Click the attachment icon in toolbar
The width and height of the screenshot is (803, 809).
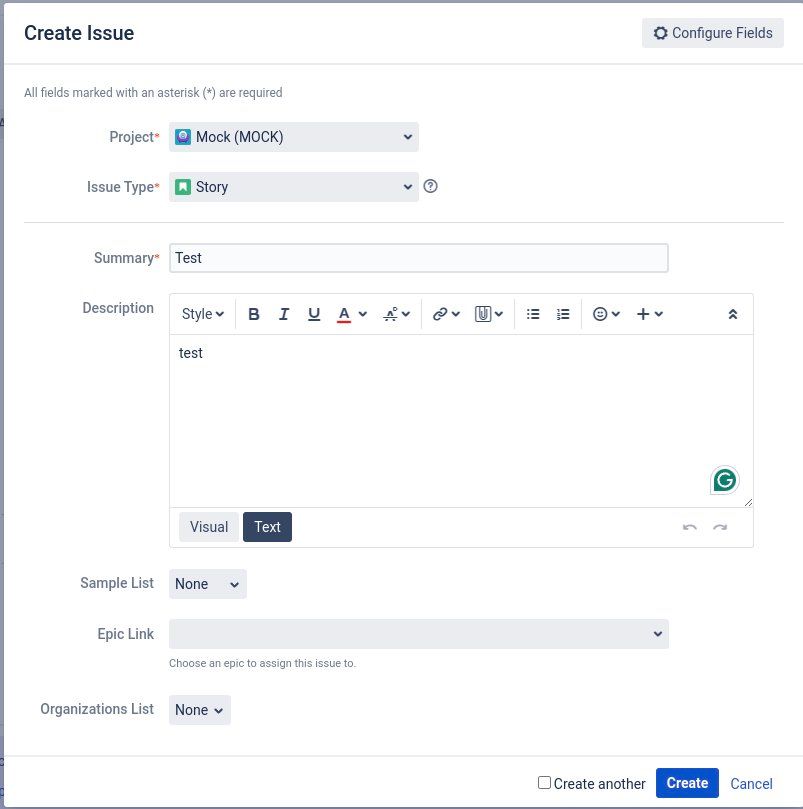click(x=483, y=314)
